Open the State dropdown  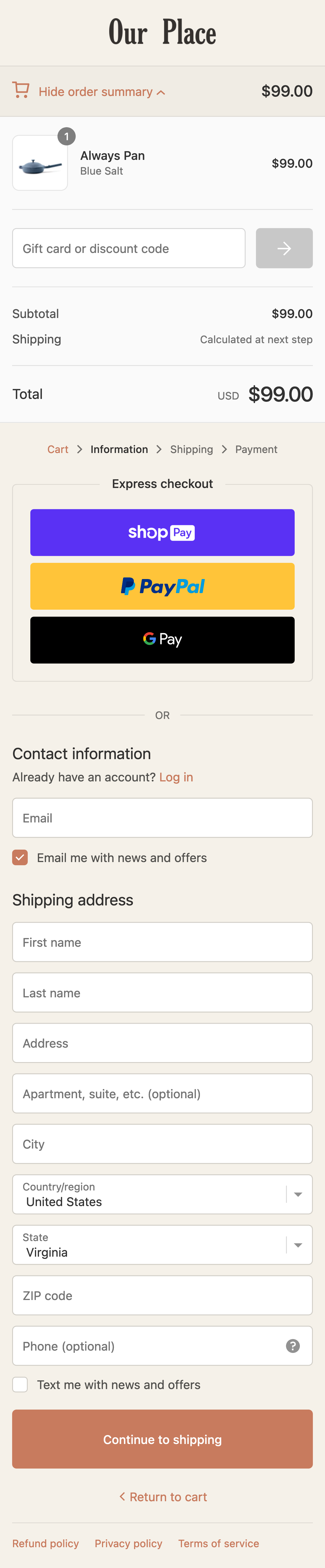pyautogui.click(x=162, y=1245)
